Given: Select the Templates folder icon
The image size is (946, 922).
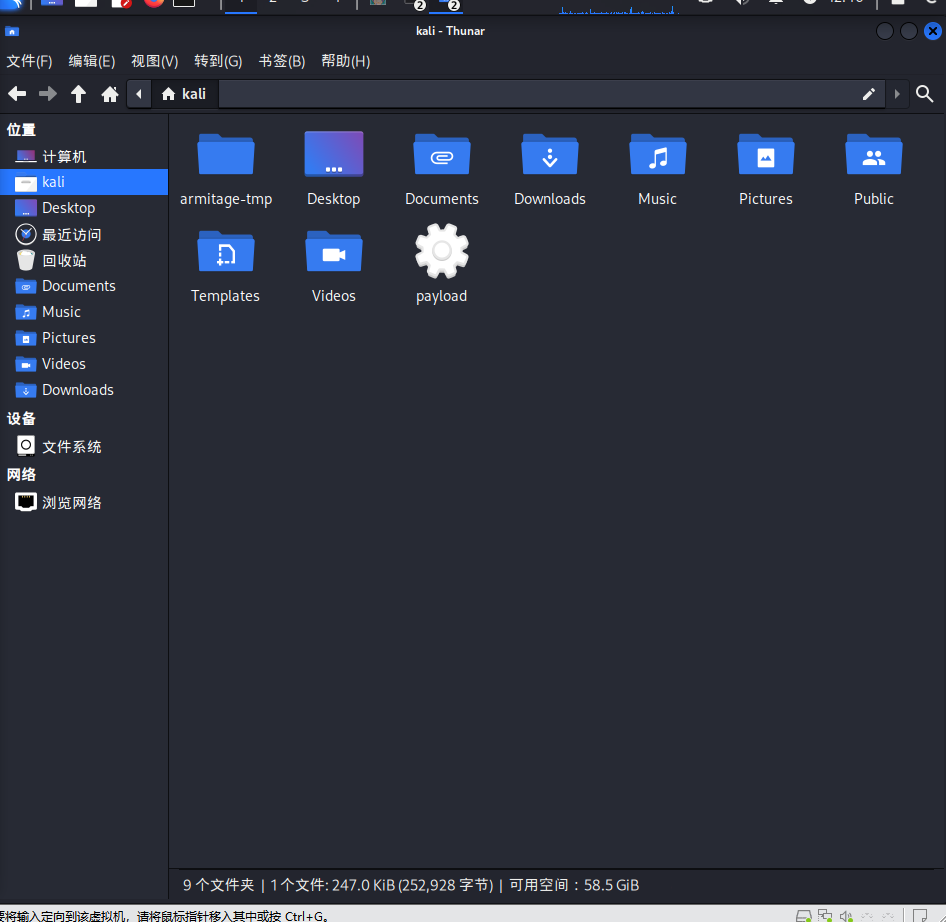Looking at the screenshot, I should coord(226,252).
